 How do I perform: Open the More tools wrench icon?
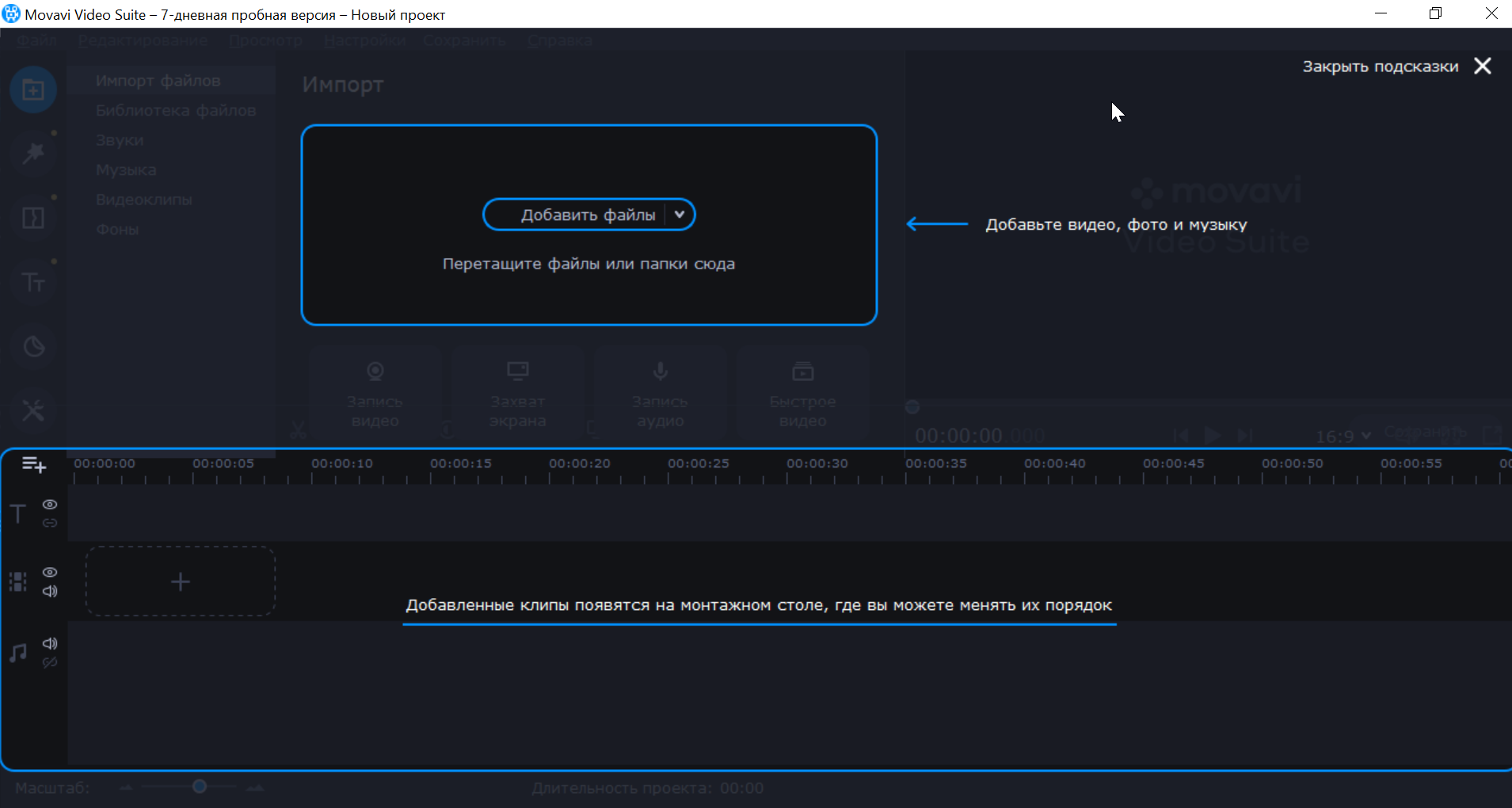click(x=33, y=410)
